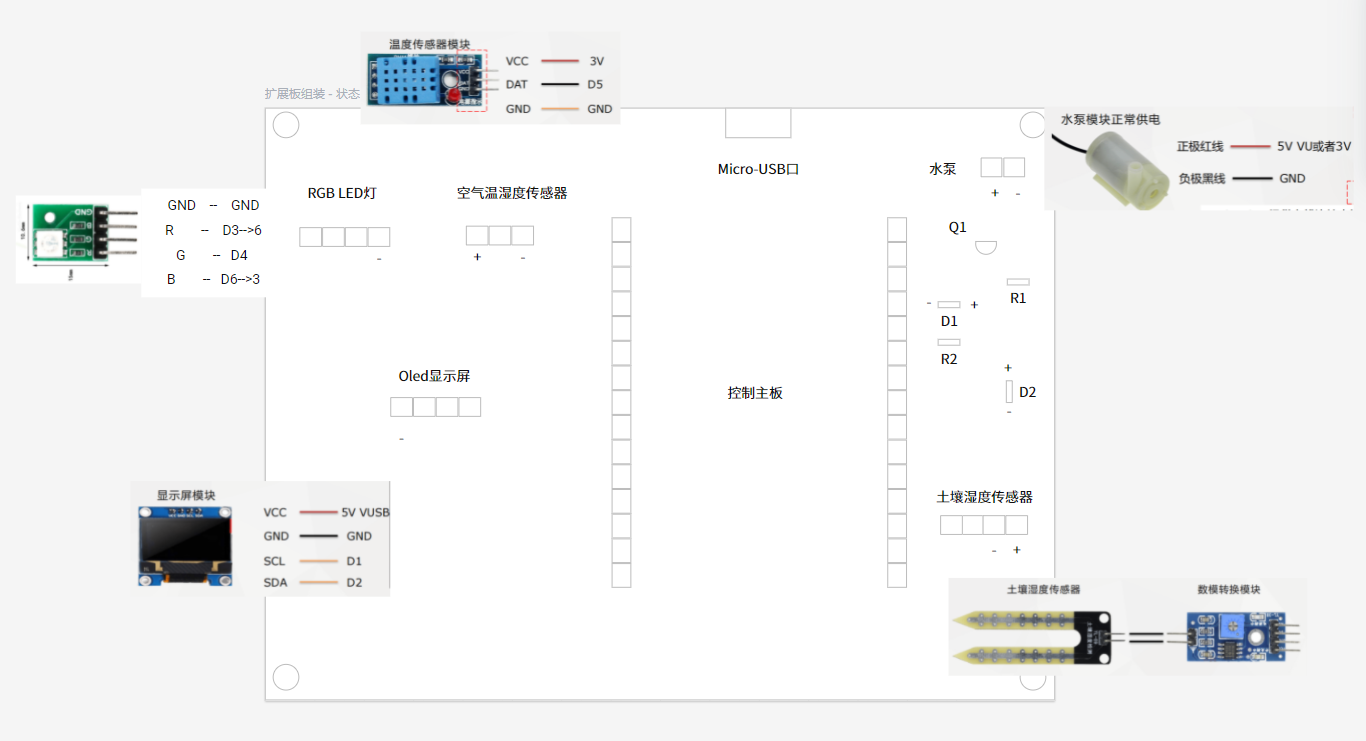Click the '数模转换模块' caption
Screen dimensions: 1366x741
pyautogui.click(x=1229, y=590)
